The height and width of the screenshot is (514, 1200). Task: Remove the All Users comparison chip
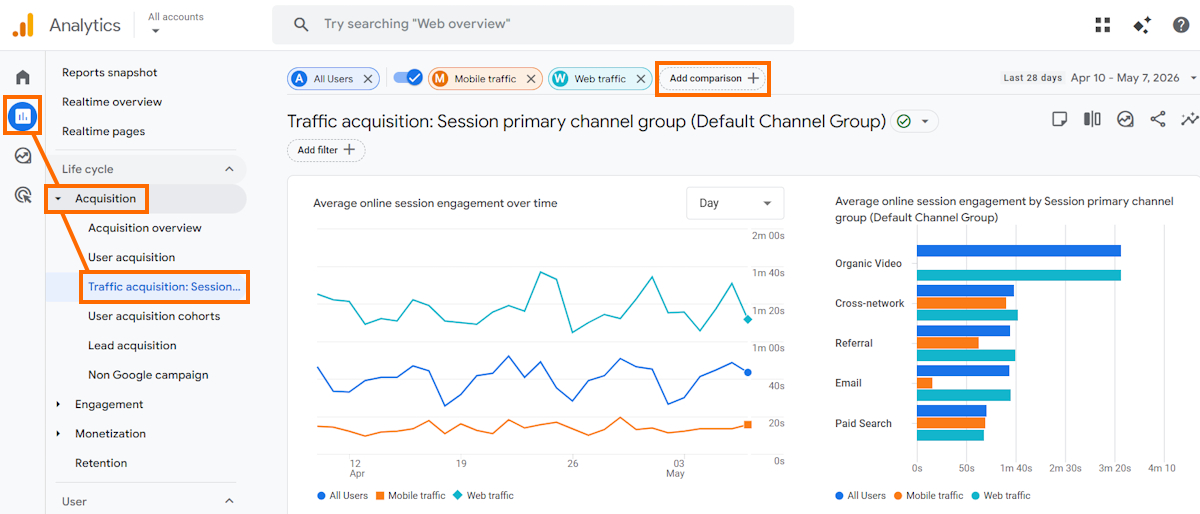[368, 79]
